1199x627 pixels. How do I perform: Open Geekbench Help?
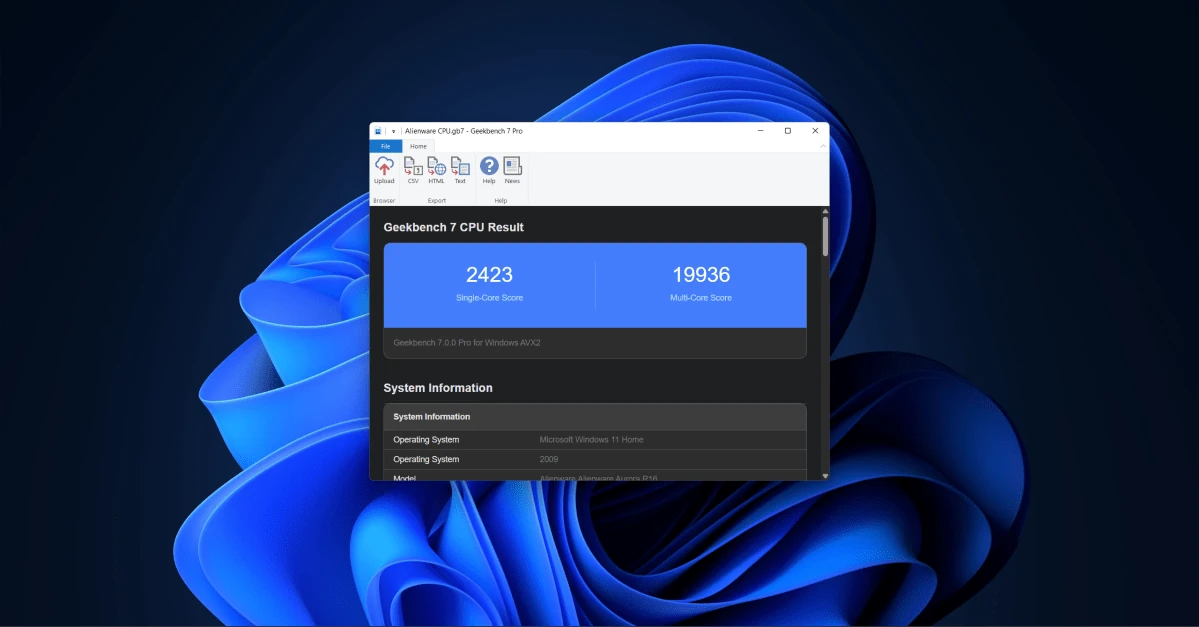(x=489, y=171)
